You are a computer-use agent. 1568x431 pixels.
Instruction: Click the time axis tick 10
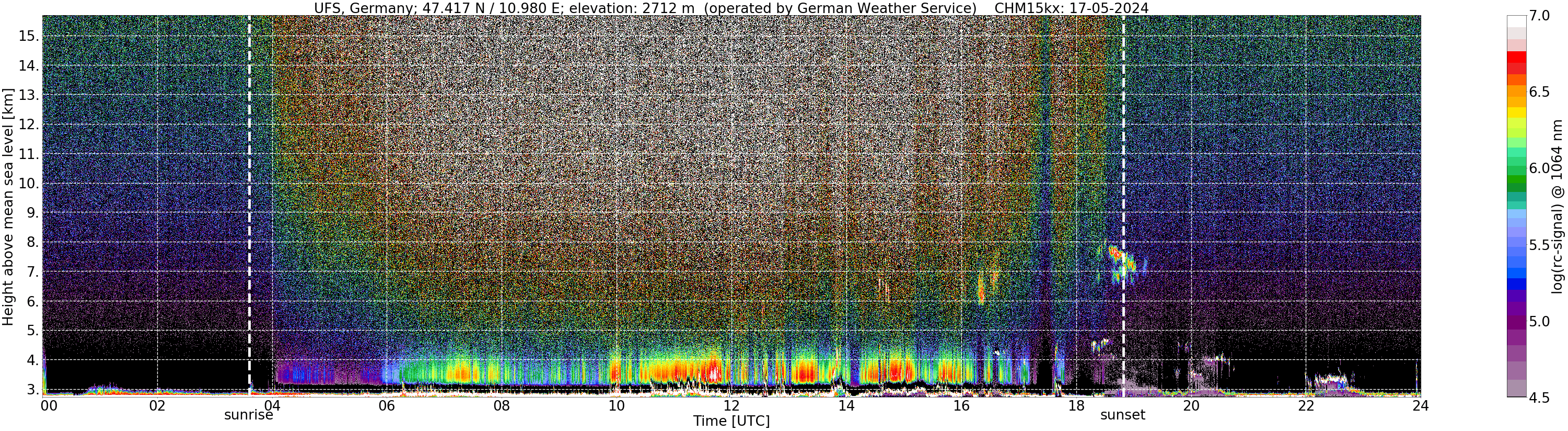(617, 405)
